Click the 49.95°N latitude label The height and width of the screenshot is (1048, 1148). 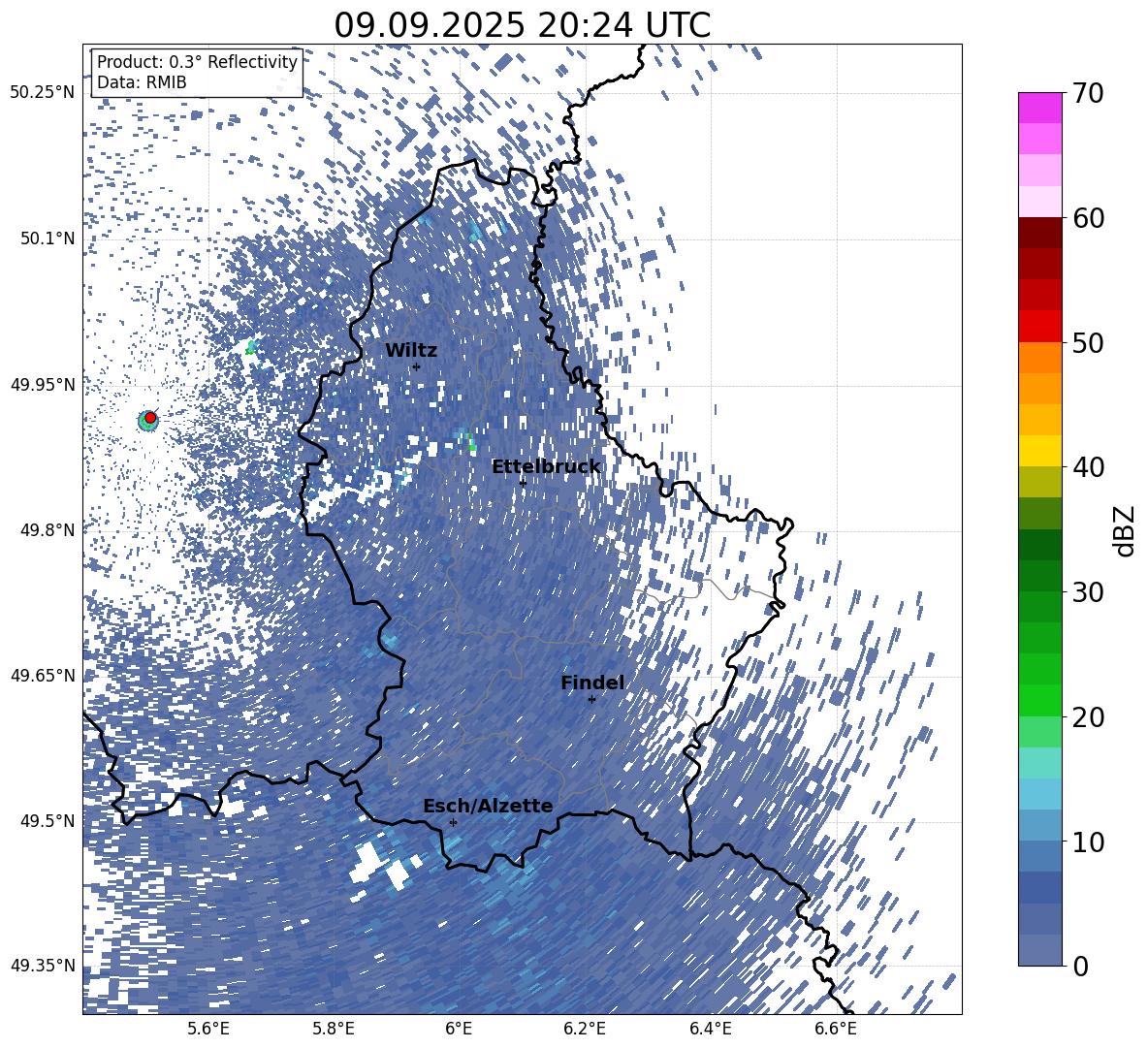(44, 385)
